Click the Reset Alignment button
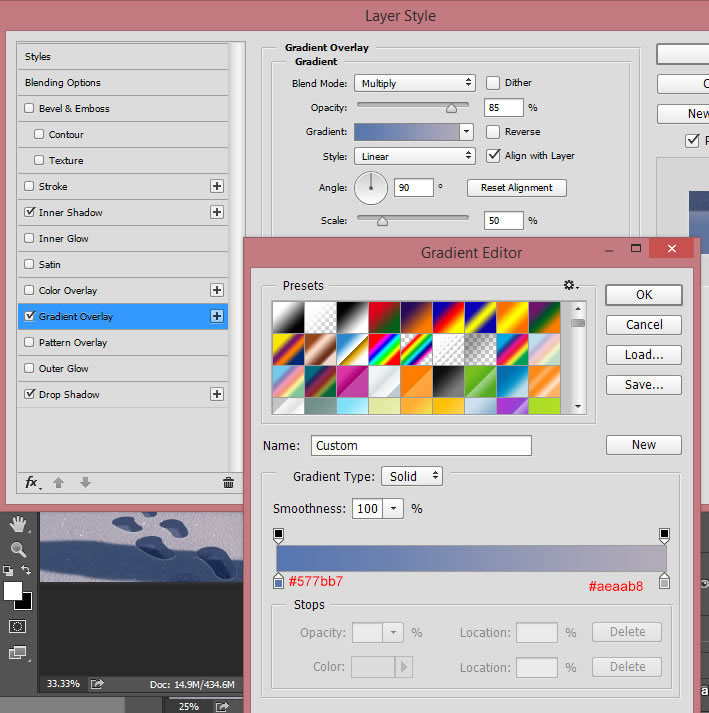The width and height of the screenshot is (709, 713). pyautogui.click(x=516, y=188)
